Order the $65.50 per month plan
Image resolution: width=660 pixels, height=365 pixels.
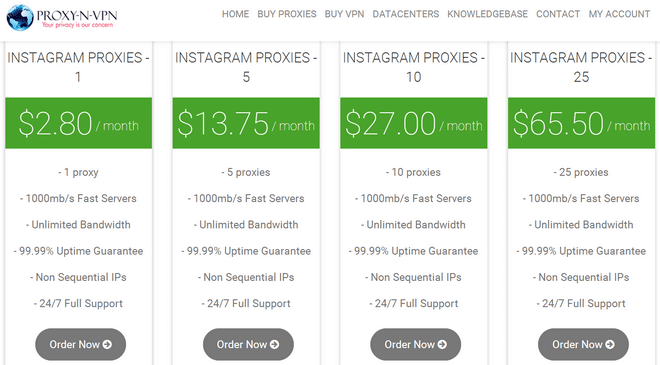coord(583,344)
